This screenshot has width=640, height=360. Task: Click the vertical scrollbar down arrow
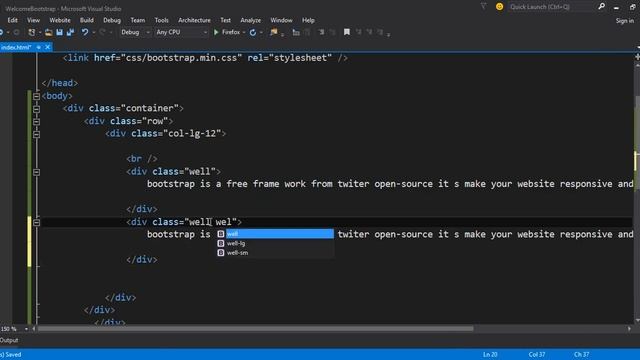(x=637, y=320)
